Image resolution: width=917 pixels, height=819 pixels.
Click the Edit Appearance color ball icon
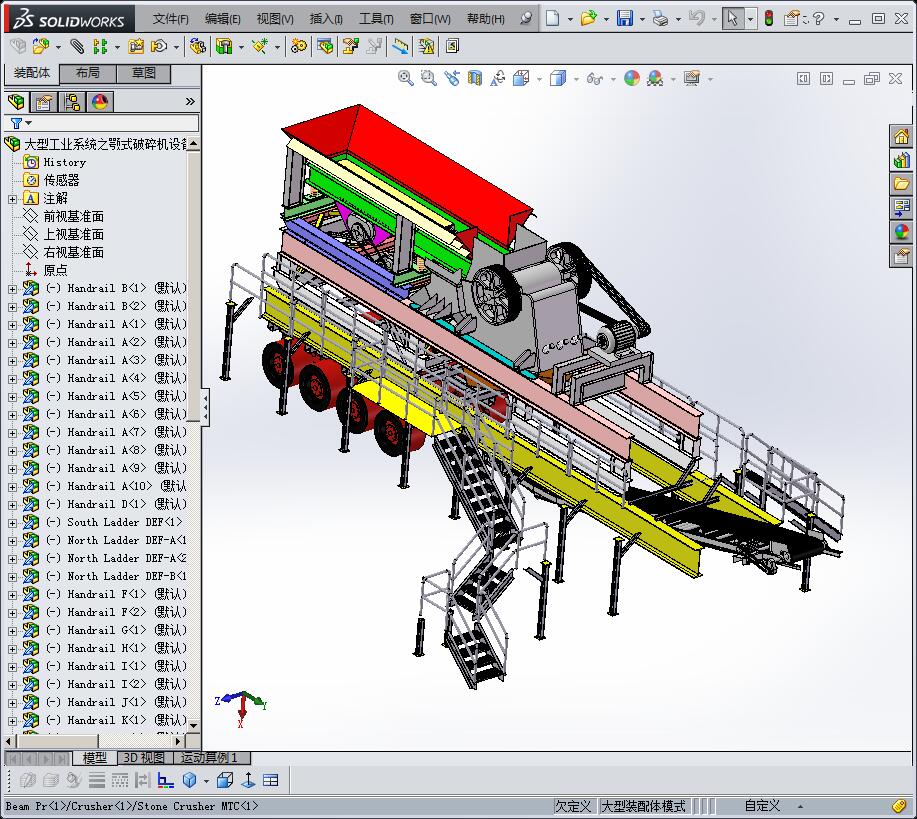(632, 78)
